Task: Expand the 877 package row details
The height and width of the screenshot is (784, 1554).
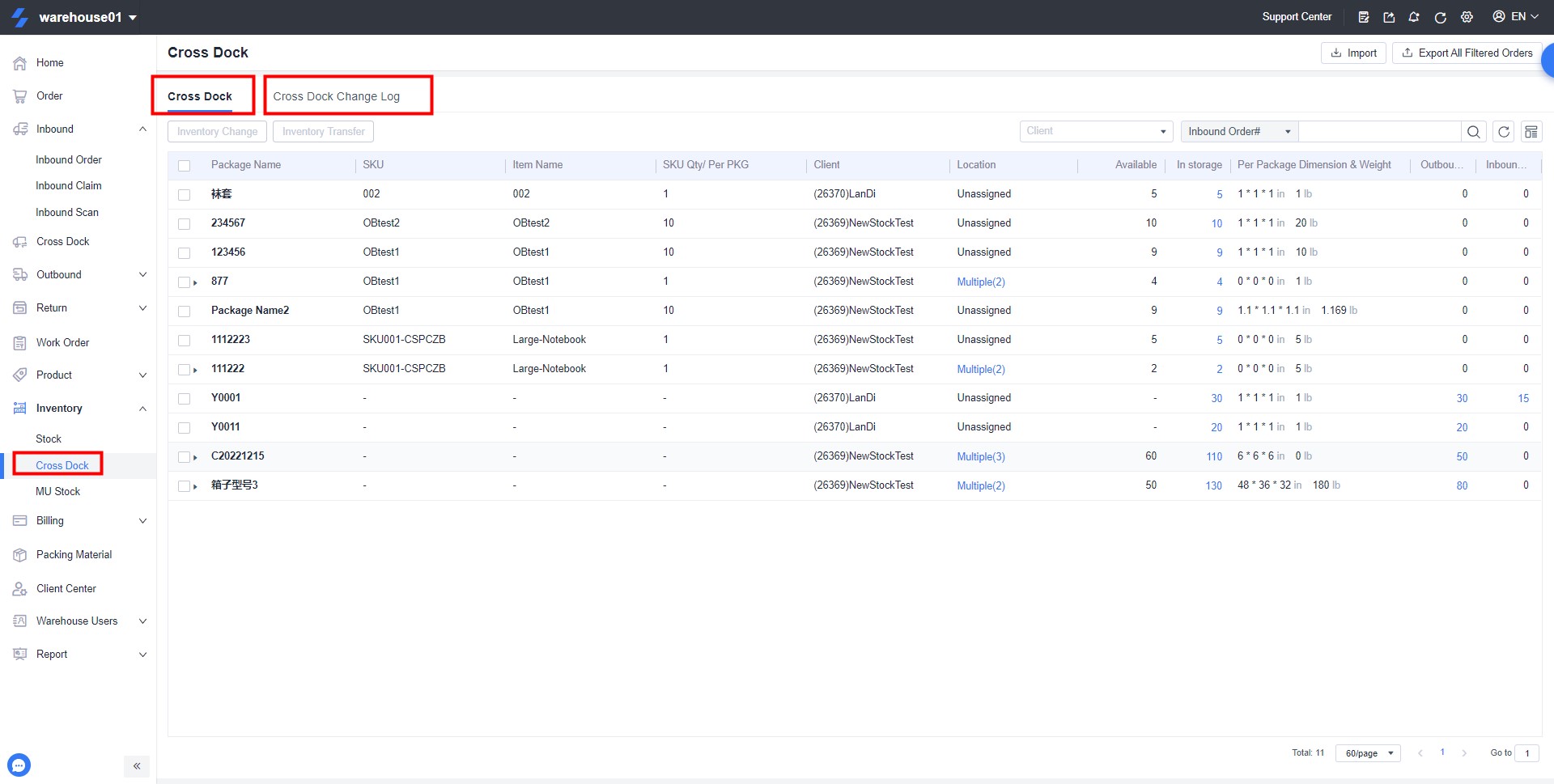Action: [195, 282]
